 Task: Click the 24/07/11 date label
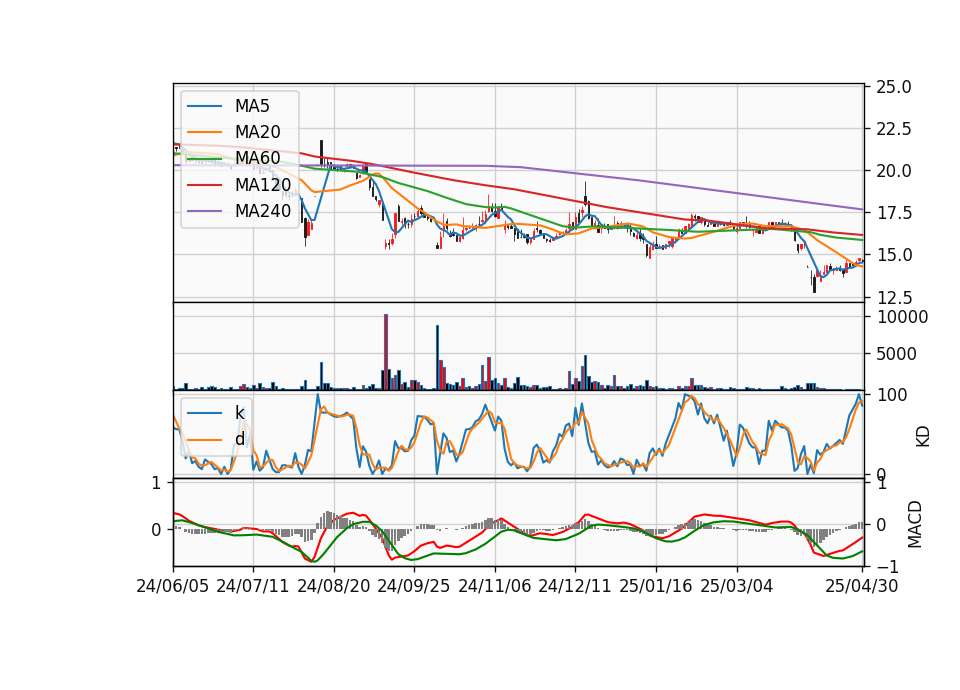point(252,586)
